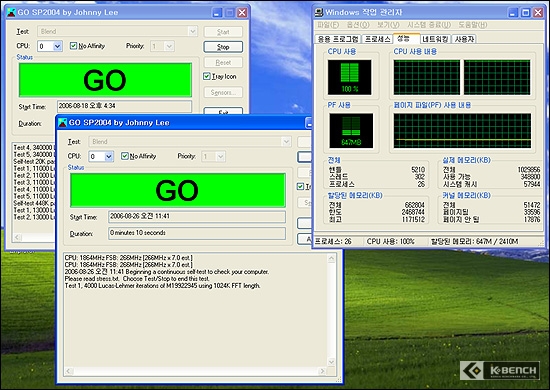Click Start Time field showing 2006-08-18
This screenshot has width=550, height=390.
pyautogui.click(x=125, y=106)
